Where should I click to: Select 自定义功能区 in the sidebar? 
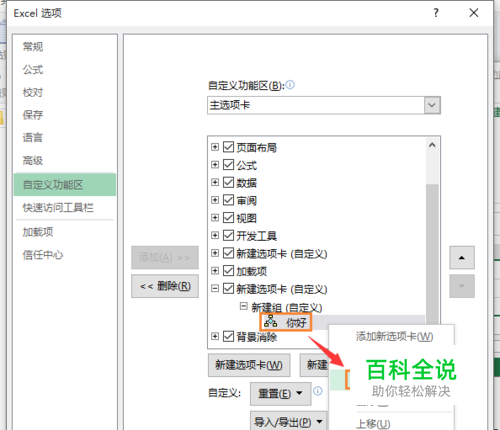[x=65, y=184]
